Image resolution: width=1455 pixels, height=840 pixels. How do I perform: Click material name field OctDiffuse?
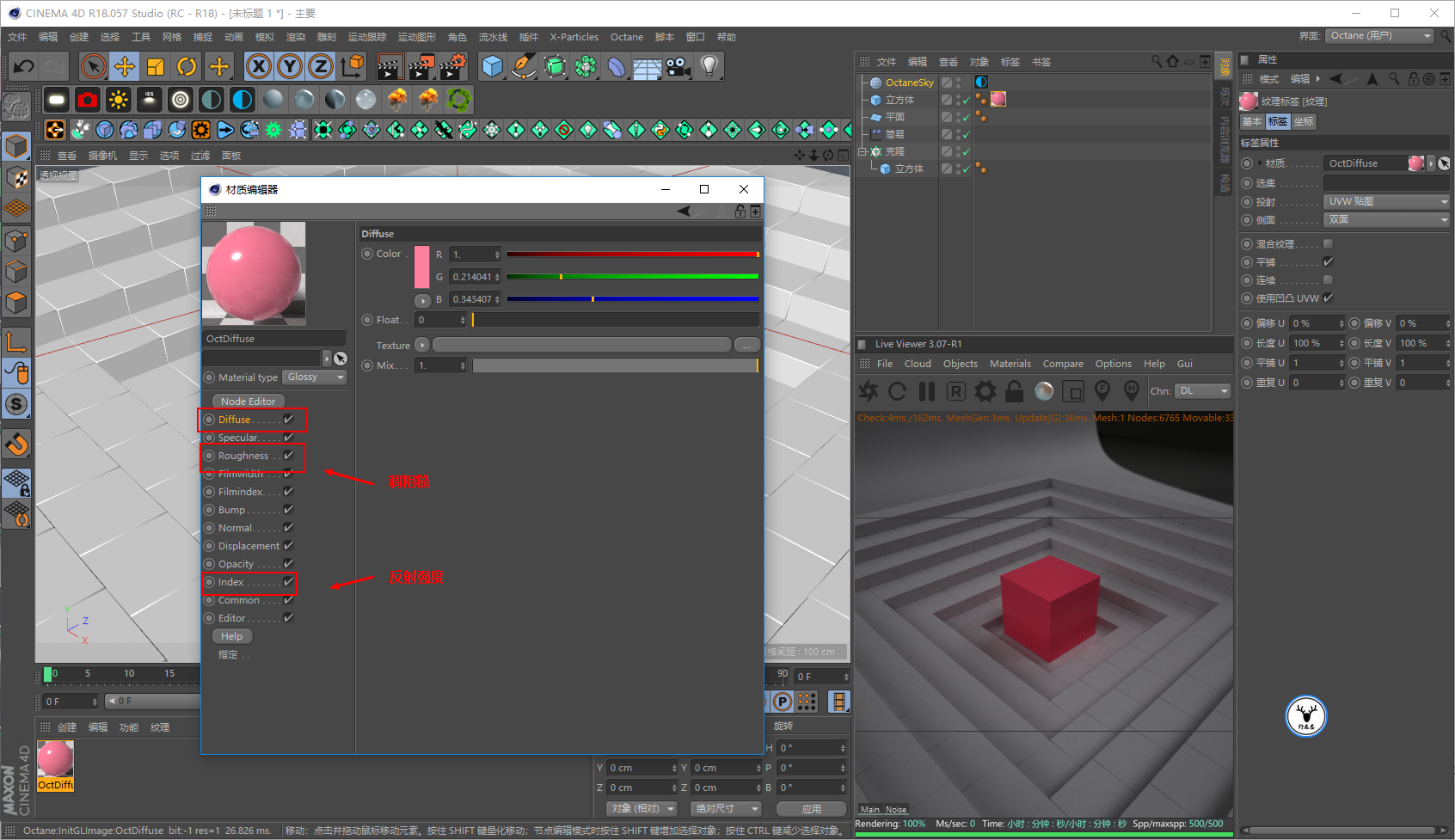274,339
